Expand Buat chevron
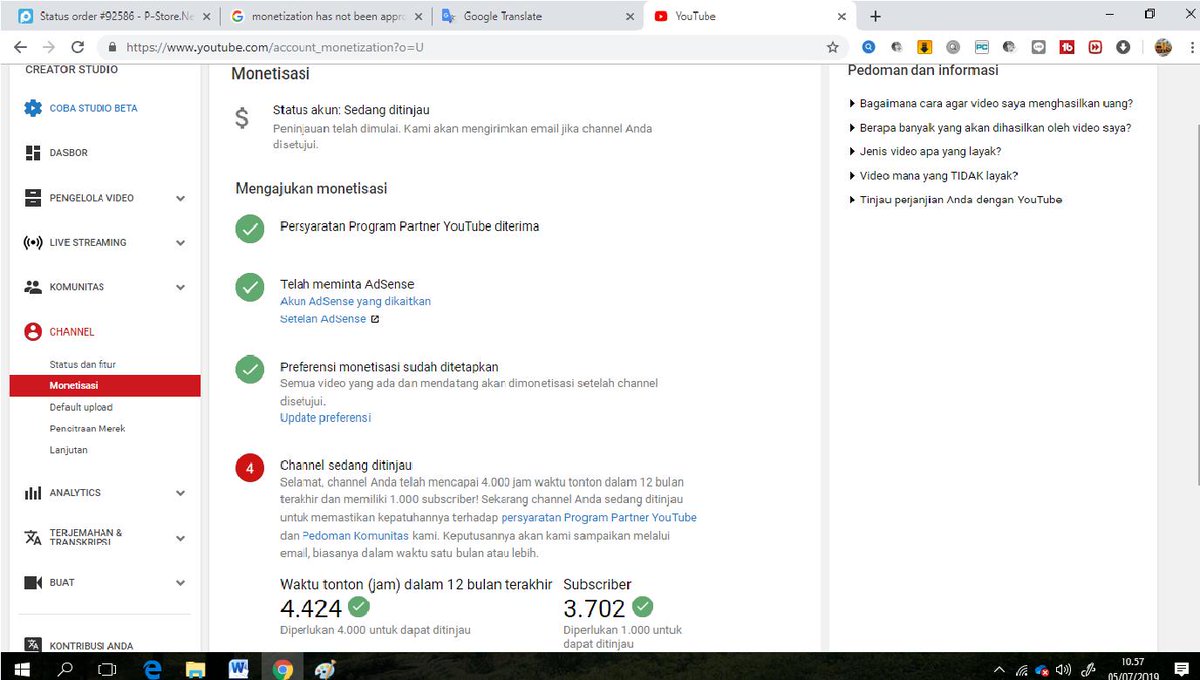 [x=180, y=582]
